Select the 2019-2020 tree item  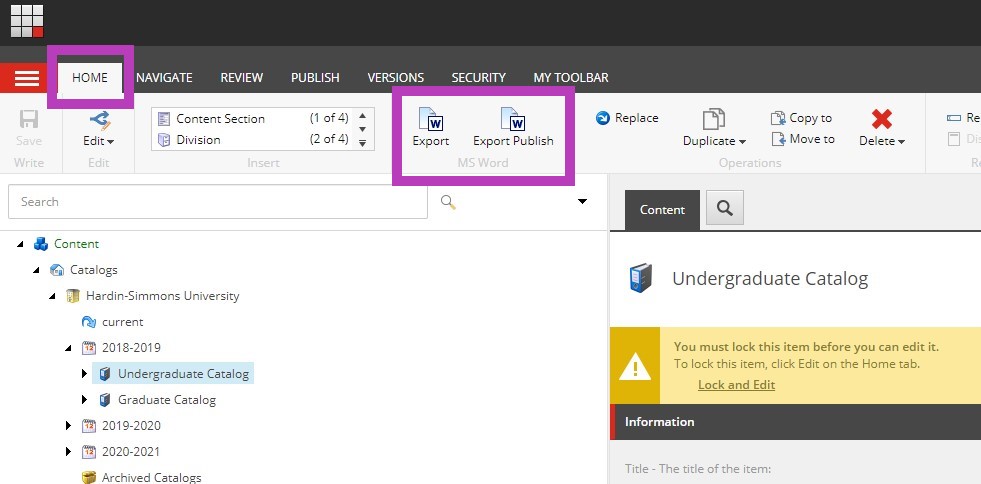(x=131, y=426)
